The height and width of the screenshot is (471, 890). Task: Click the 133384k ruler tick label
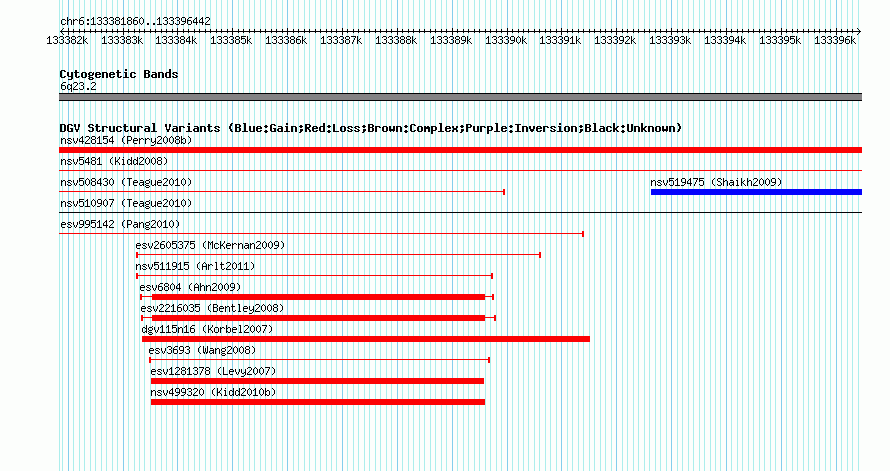[176, 40]
